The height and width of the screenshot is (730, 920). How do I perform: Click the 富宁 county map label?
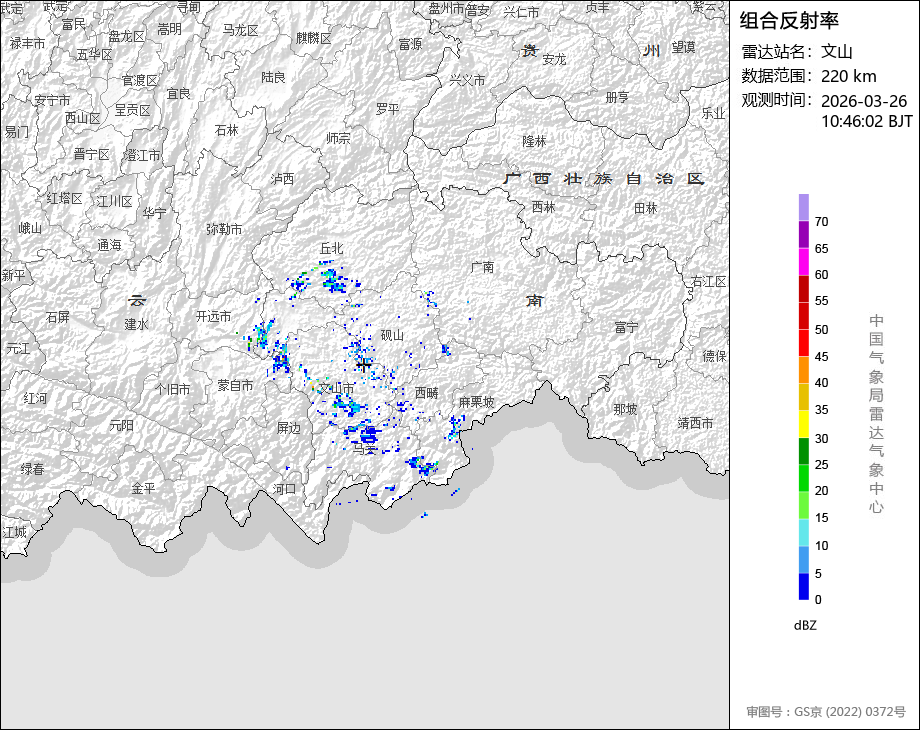[626, 327]
